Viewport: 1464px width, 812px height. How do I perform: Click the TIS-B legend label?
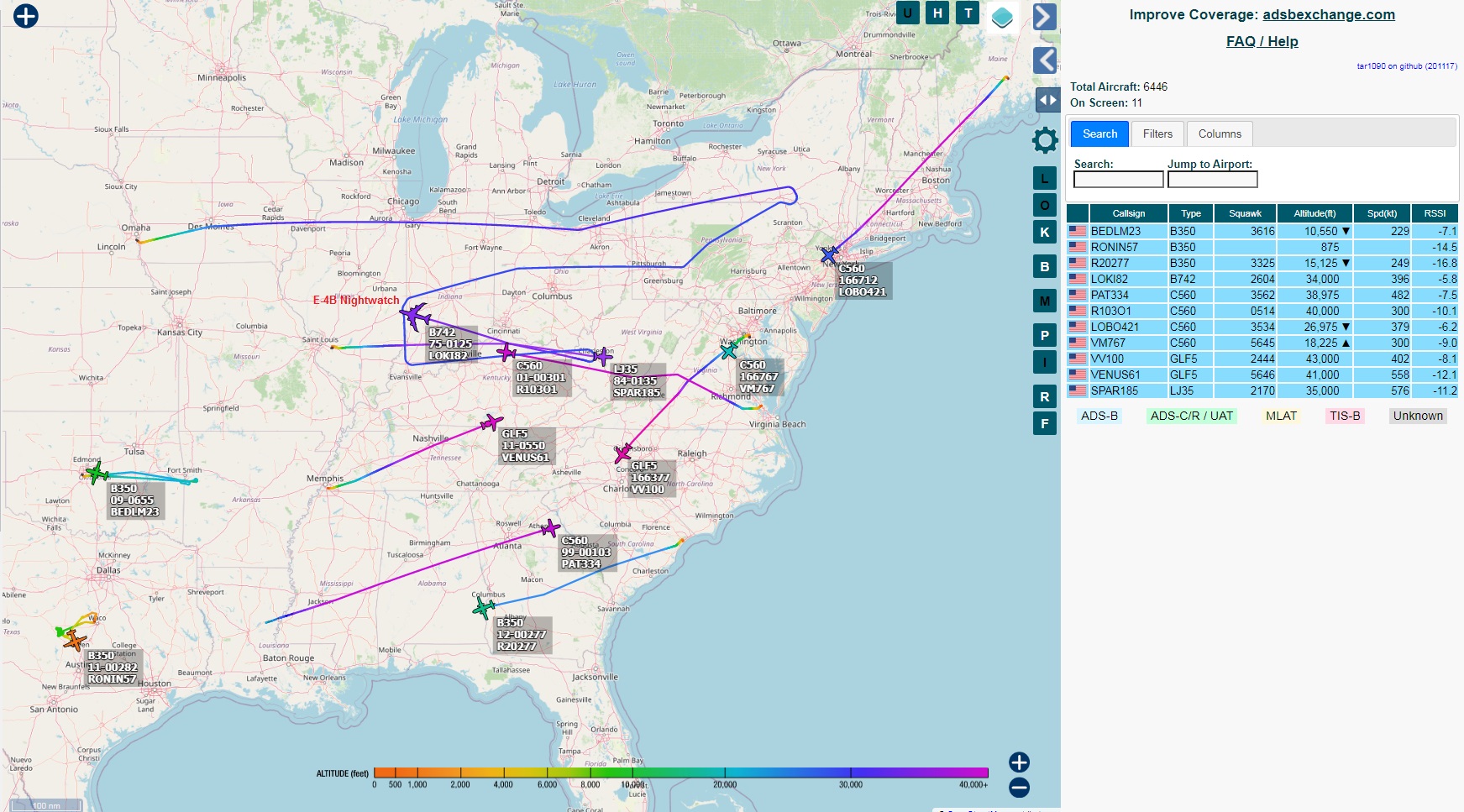(1345, 416)
